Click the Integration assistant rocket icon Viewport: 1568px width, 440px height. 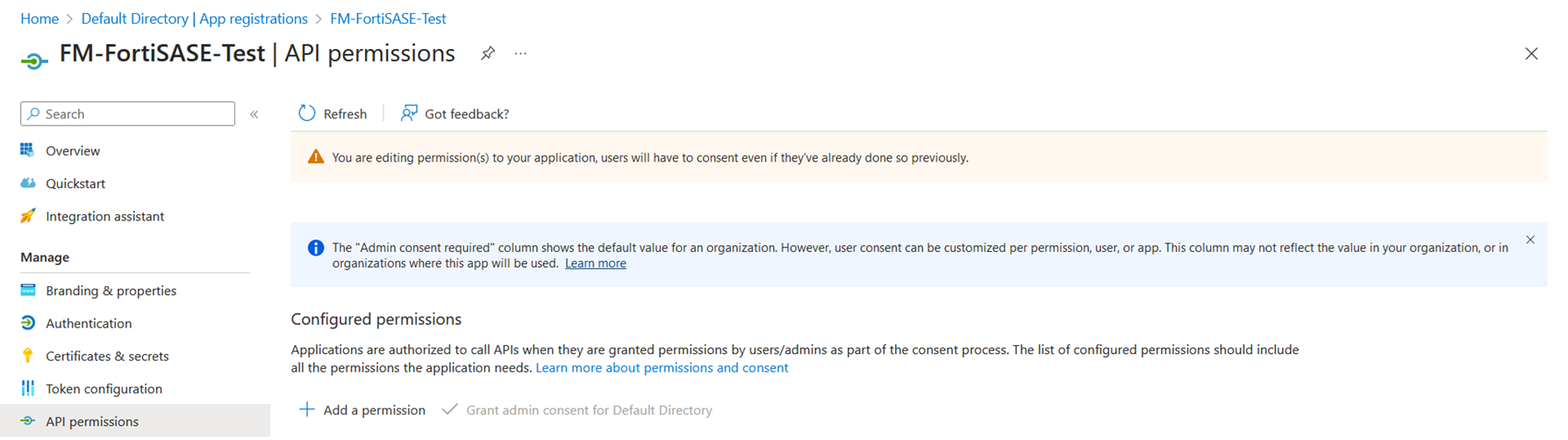pos(28,216)
